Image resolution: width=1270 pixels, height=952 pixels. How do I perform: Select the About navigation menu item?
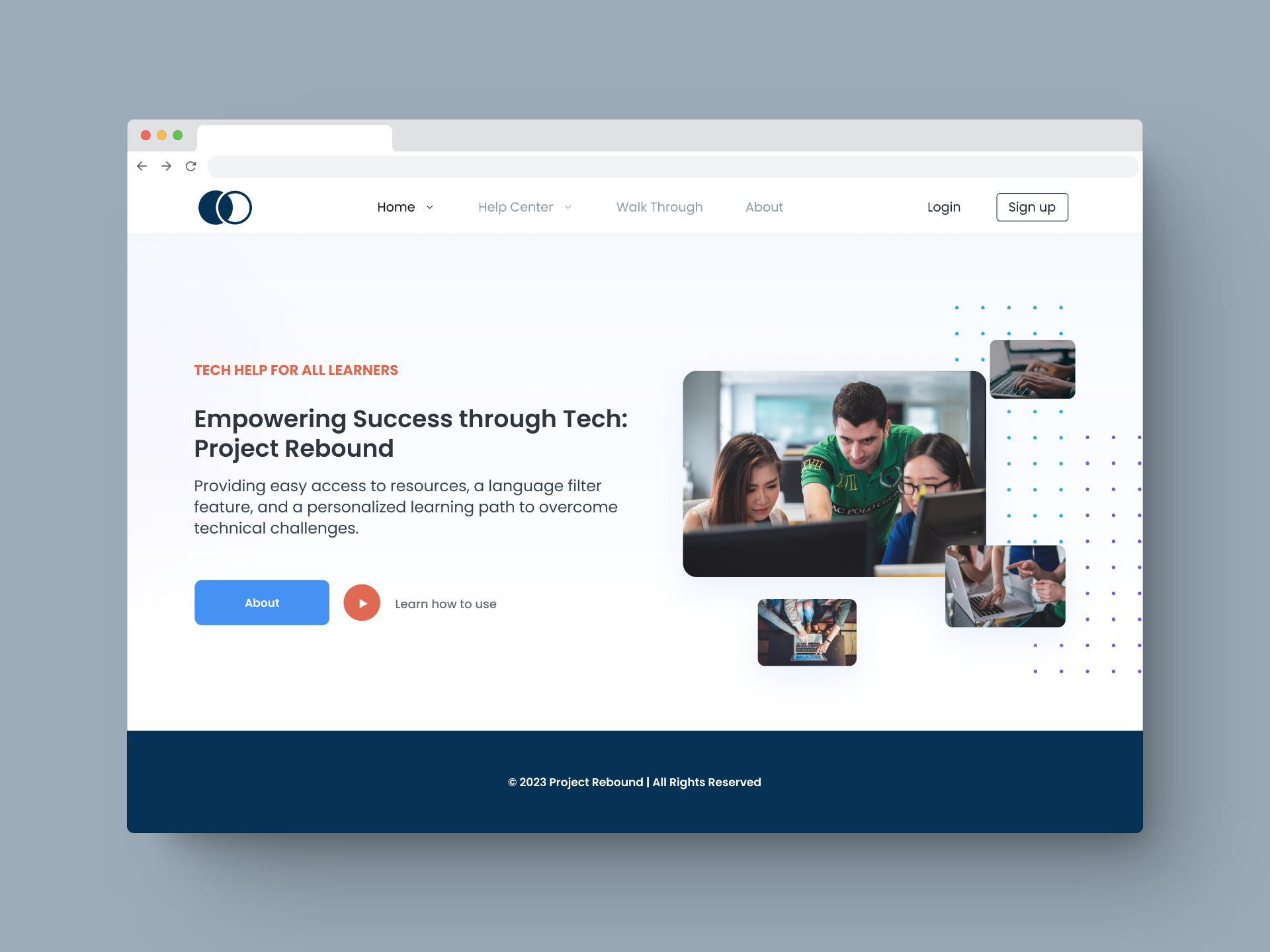(765, 207)
